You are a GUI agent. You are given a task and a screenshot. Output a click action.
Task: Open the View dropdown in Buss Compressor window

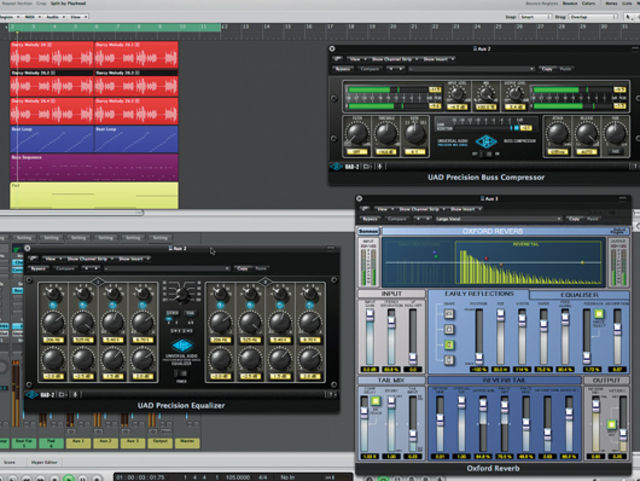(358, 59)
